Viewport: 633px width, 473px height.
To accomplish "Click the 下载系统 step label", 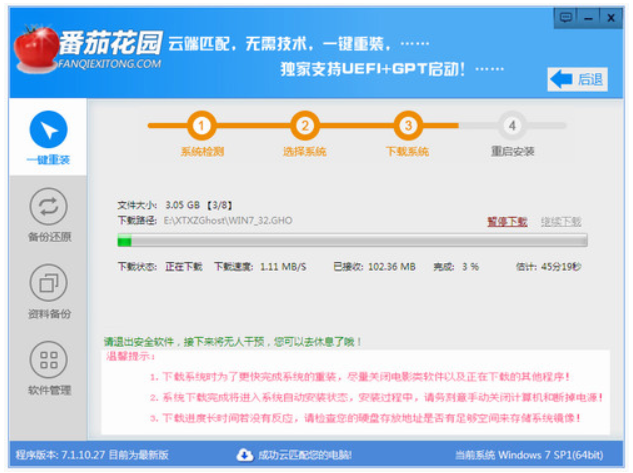I will [x=407, y=152].
